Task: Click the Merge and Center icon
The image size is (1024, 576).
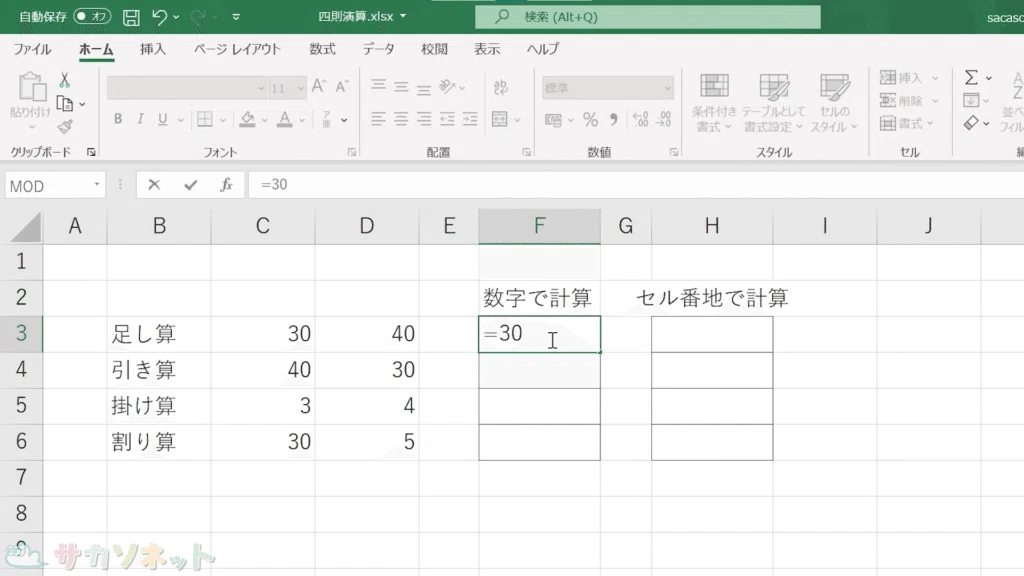Action: pyautogui.click(x=500, y=119)
